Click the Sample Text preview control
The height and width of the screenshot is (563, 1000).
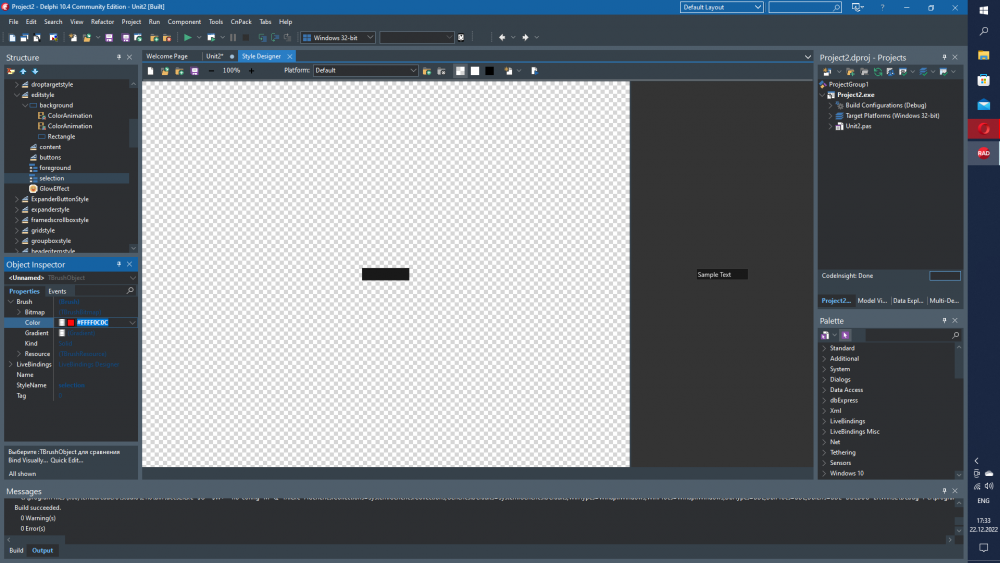pos(721,275)
